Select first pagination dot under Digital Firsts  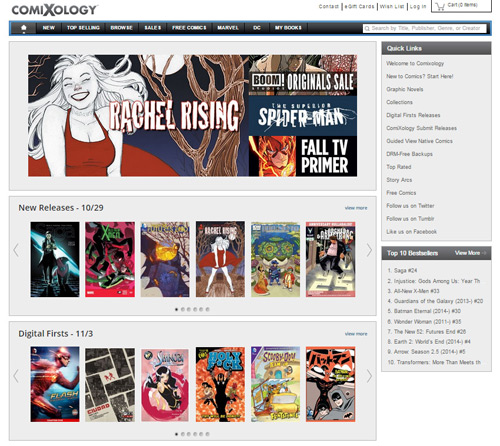(176, 434)
